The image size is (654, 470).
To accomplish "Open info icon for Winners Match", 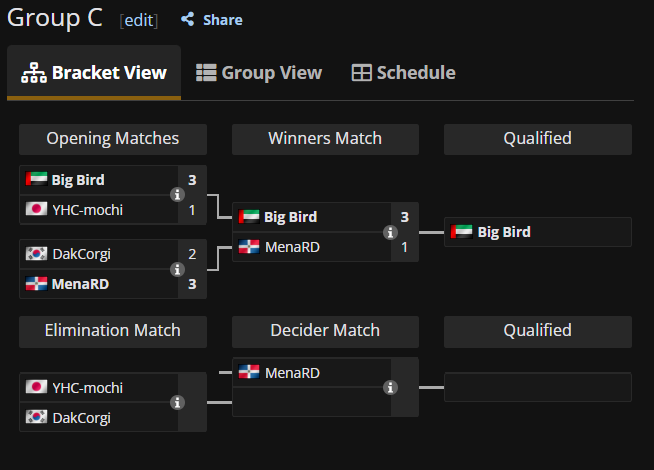I will tap(390, 232).
